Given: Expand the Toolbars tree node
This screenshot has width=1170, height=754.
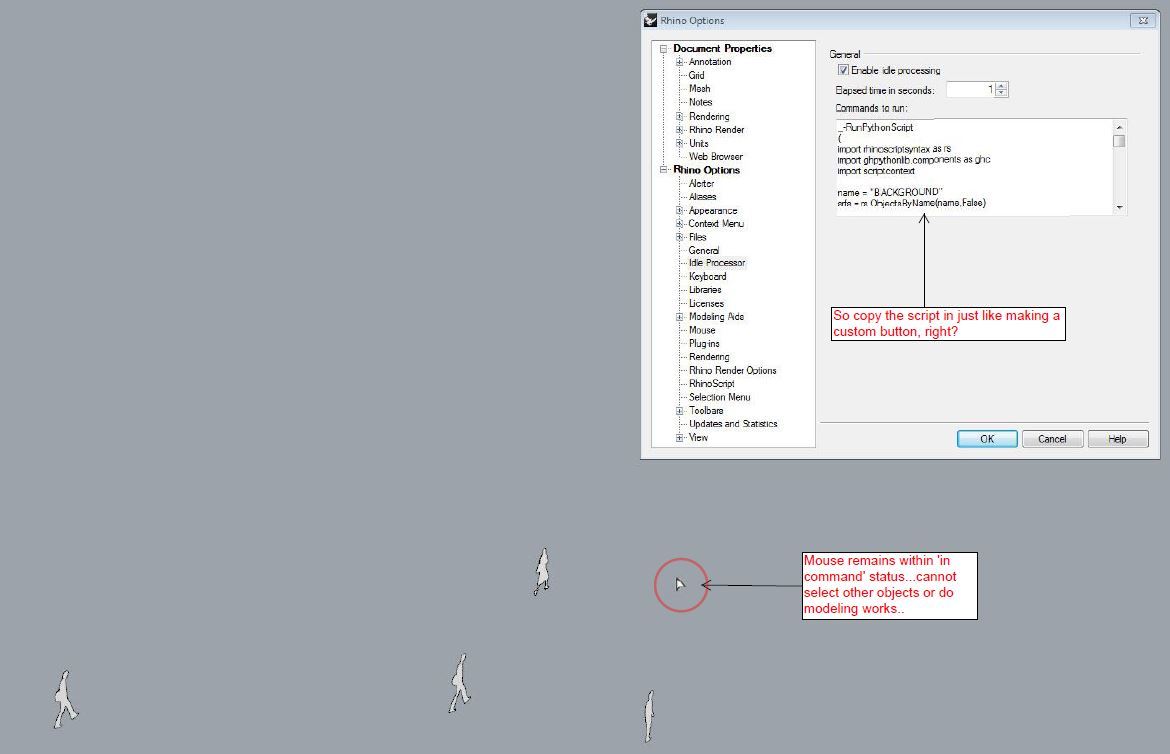Looking at the screenshot, I should (x=680, y=410).
